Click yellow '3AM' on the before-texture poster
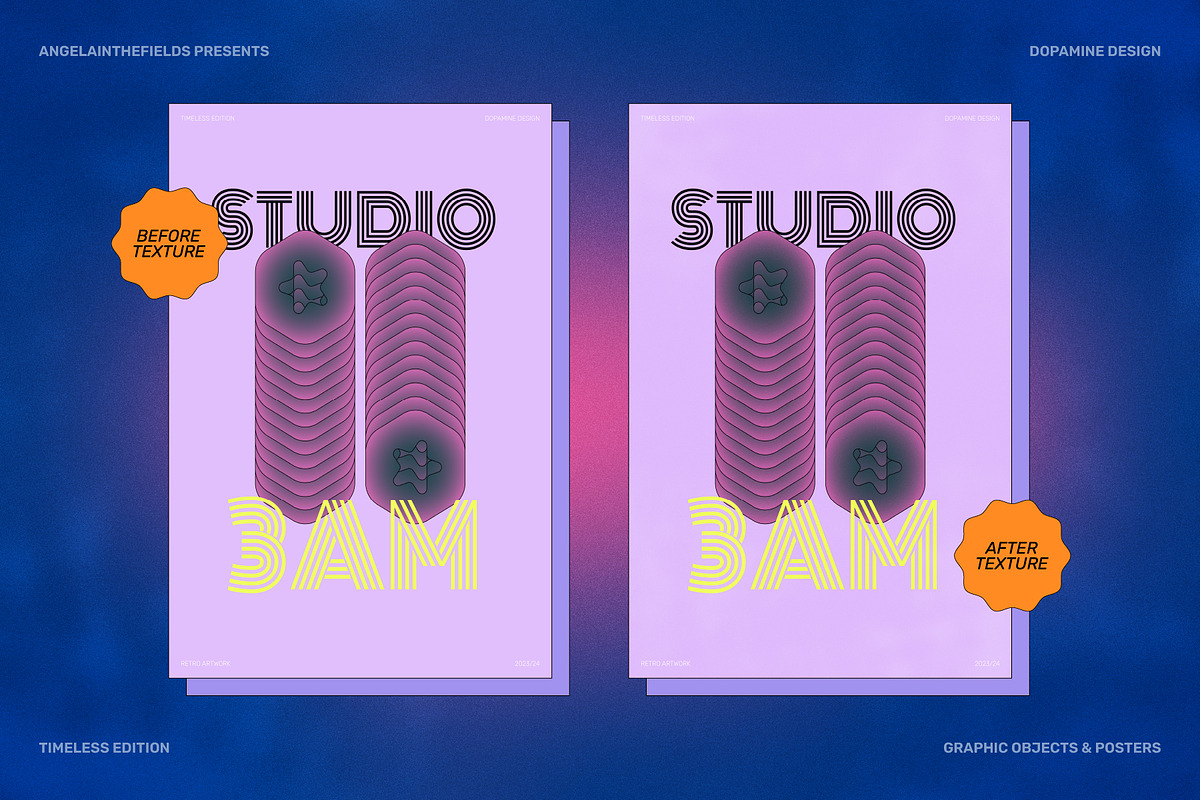Image resolution: width=1200 pixels, height=800 pixels. (354, 545)
